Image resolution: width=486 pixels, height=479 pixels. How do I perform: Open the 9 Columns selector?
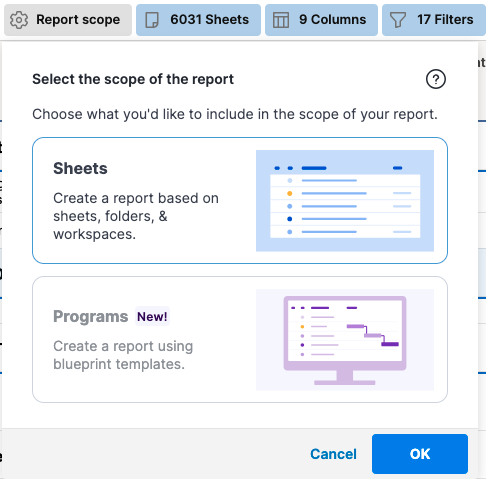coord(321,20)
